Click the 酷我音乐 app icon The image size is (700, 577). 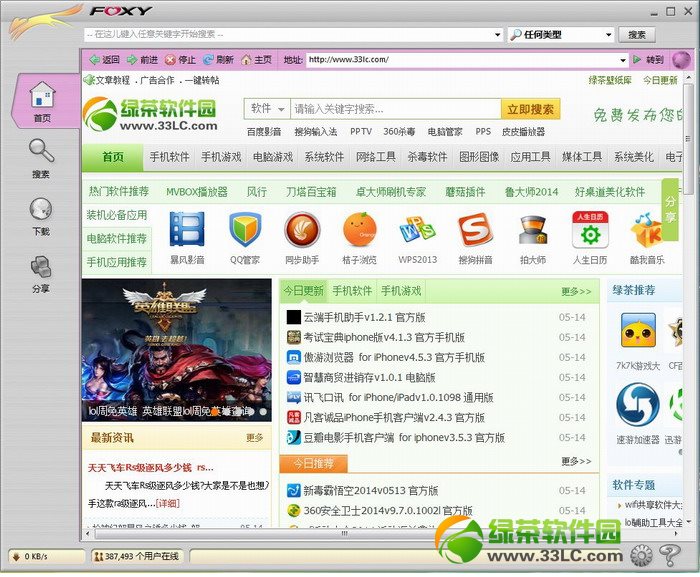[647, 230]
